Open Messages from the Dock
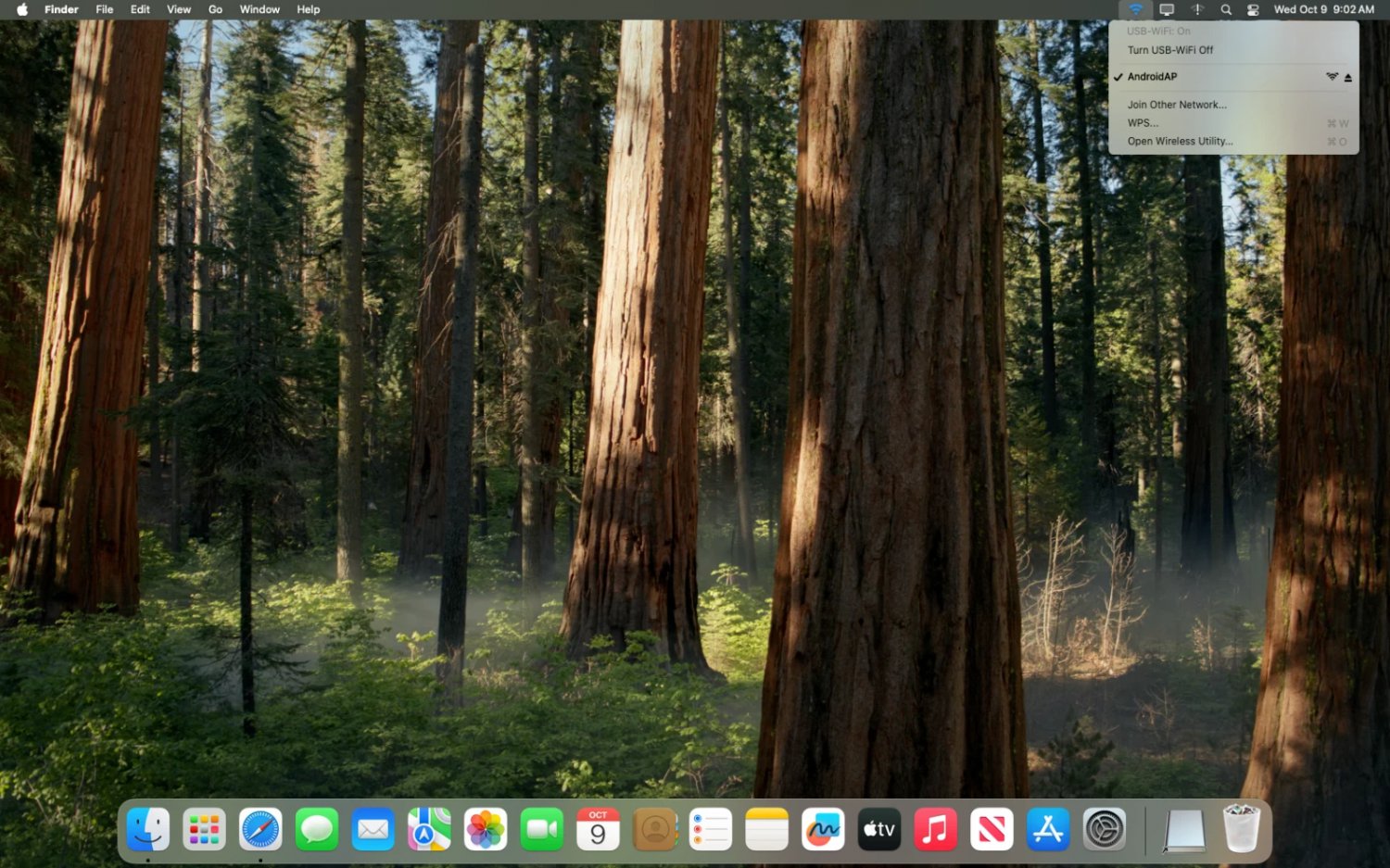This screenshot has width=1390, height=868. coord(317,828)
